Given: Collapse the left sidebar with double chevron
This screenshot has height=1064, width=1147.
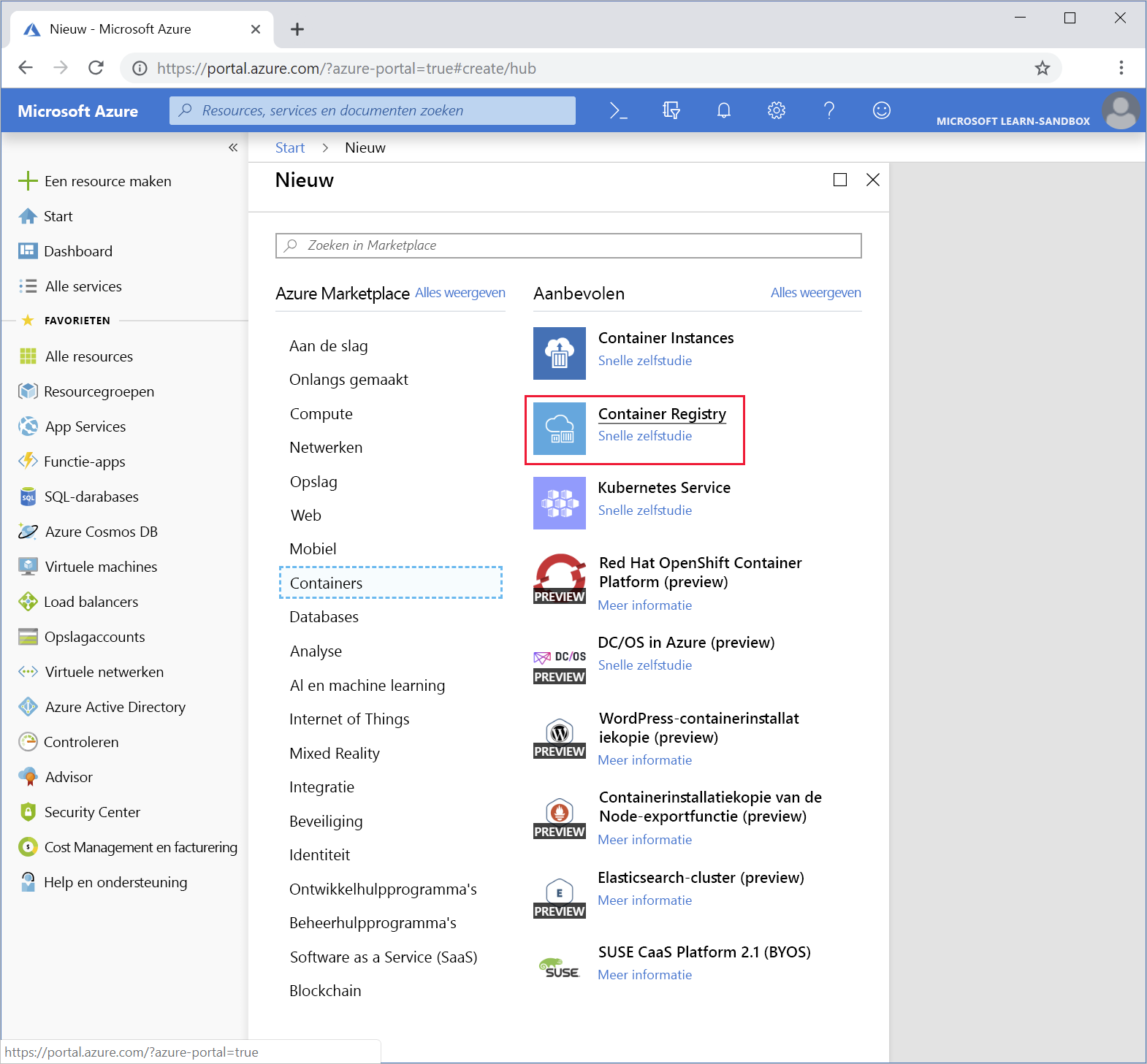Looking at the screenshot, I should (x=233, y=148).
